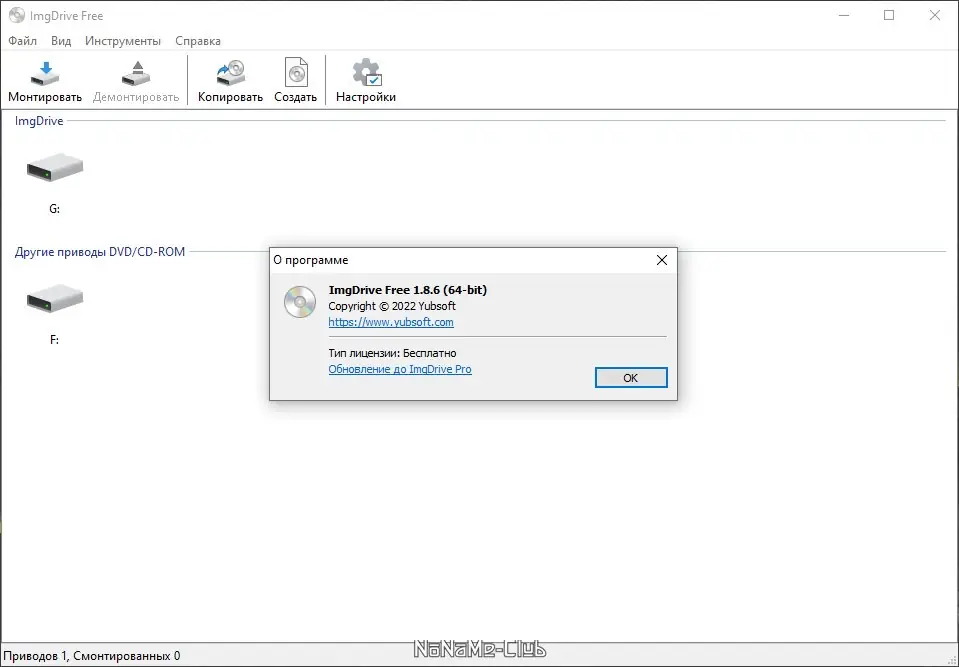The image size is (959, 667).
Task: Click the status bar text Приводов 1, Смонтированных 0
Action: (92, 656)
